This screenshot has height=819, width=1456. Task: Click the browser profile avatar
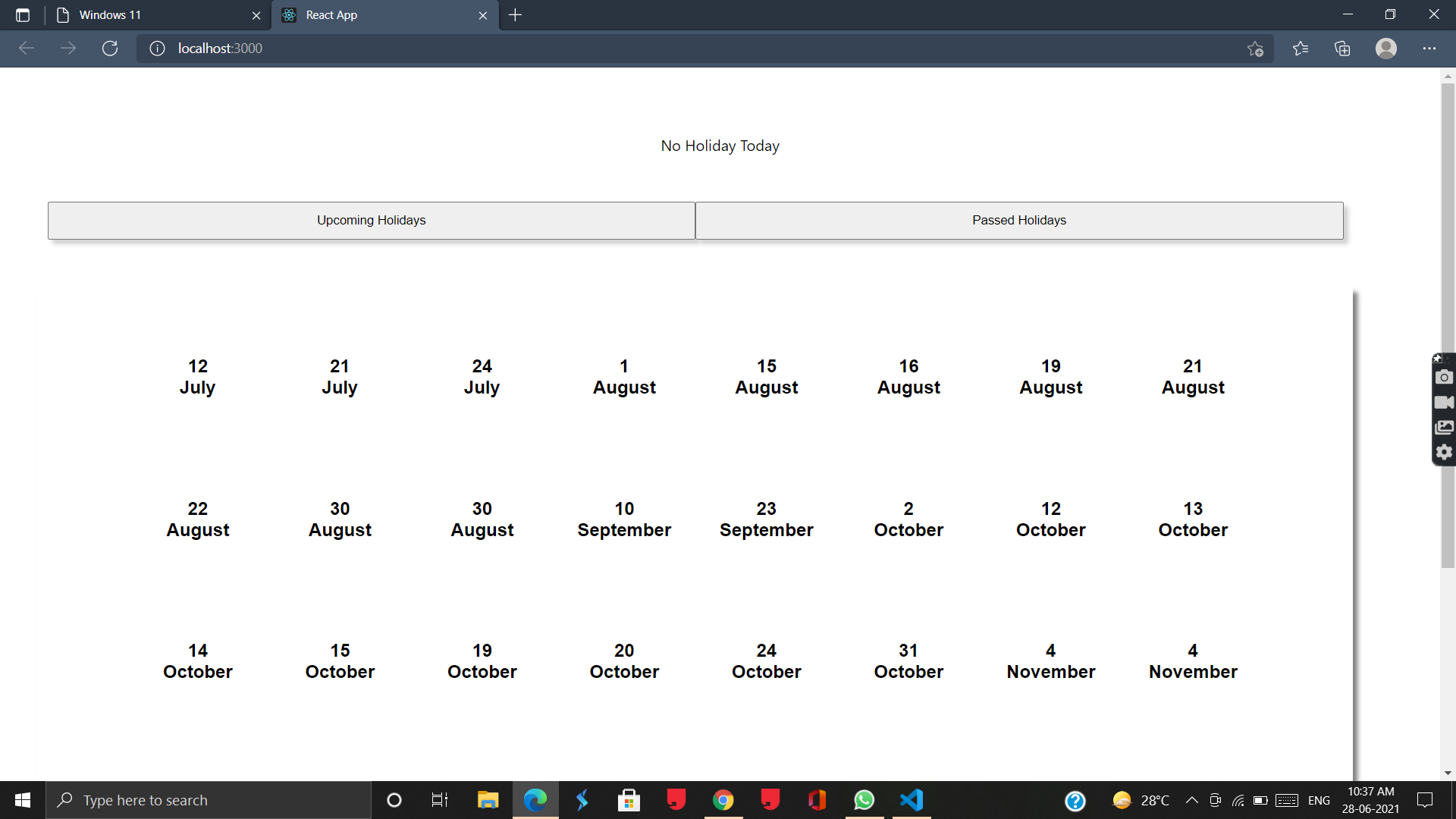pos(1386,48)
